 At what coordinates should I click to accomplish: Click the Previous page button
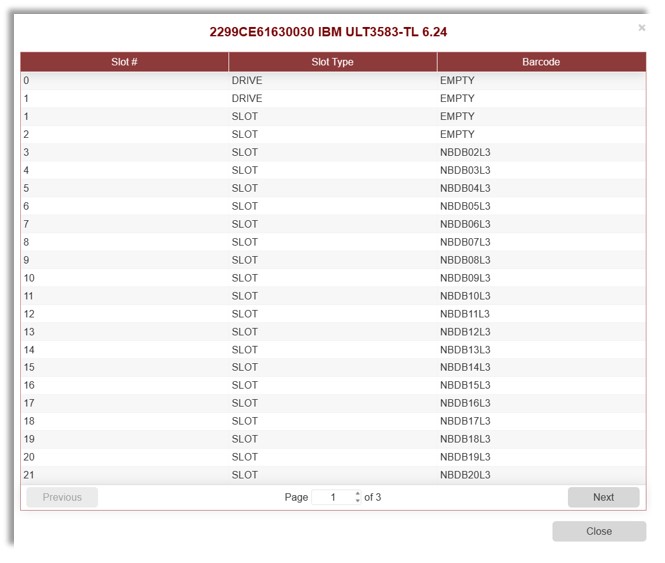[62, 497]
